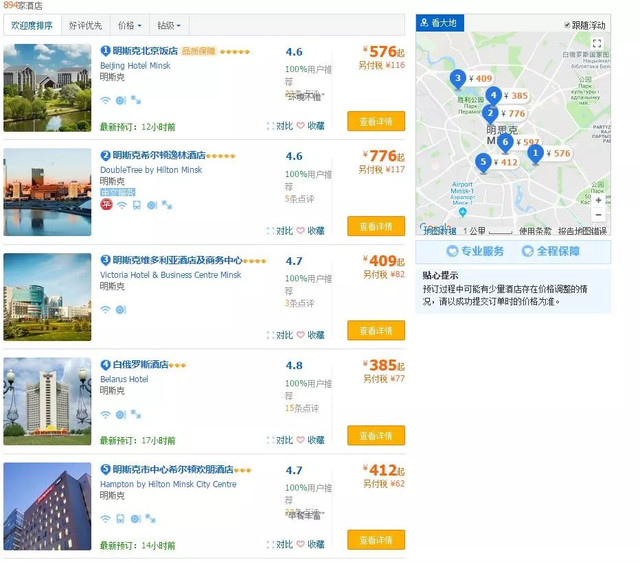640x562 pixels.
Task: Click map pin 5 for ¥412 hotel
Action: (483, 162)
